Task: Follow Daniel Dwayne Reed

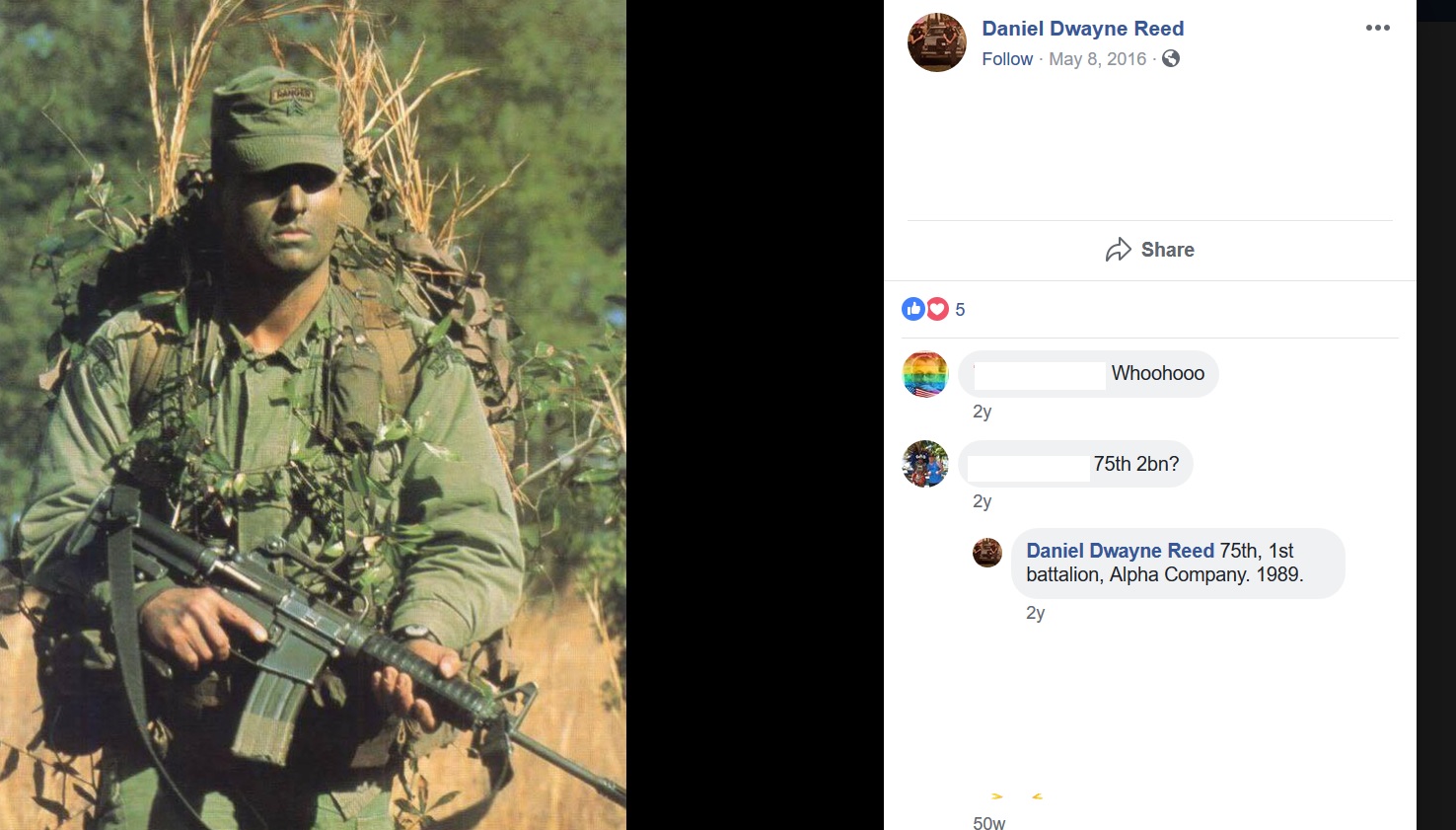Action: tap(1006, 59)
